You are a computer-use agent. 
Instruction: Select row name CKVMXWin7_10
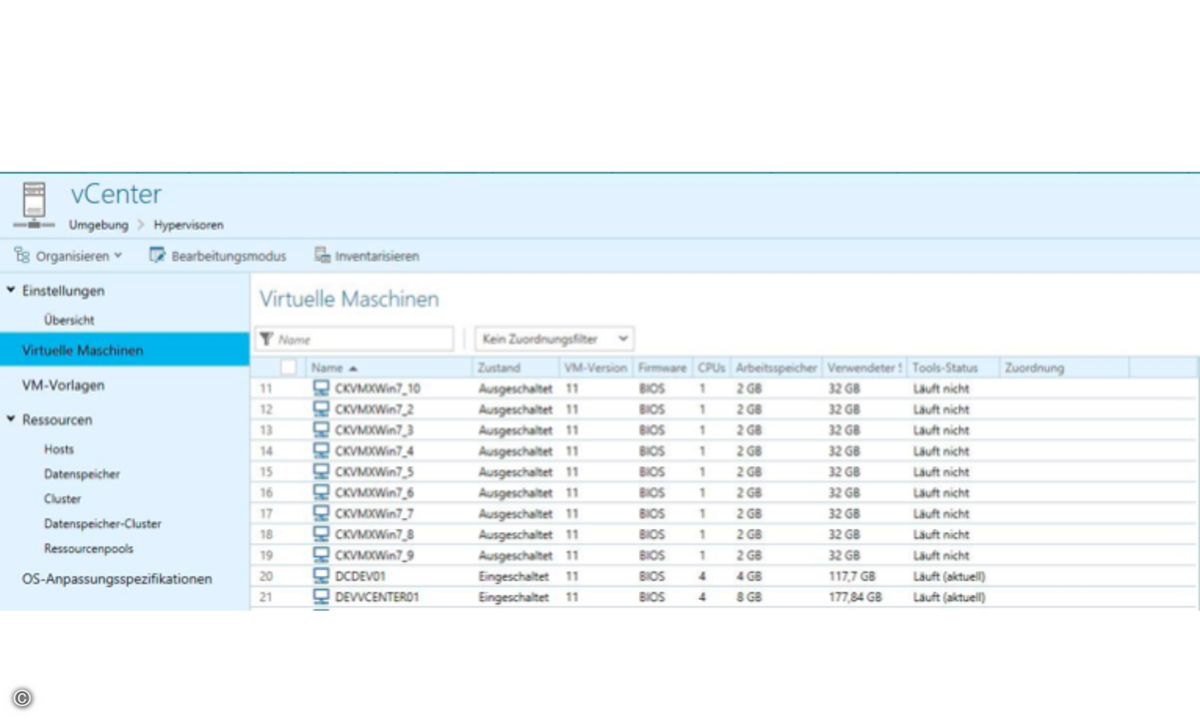coord(377,388)
